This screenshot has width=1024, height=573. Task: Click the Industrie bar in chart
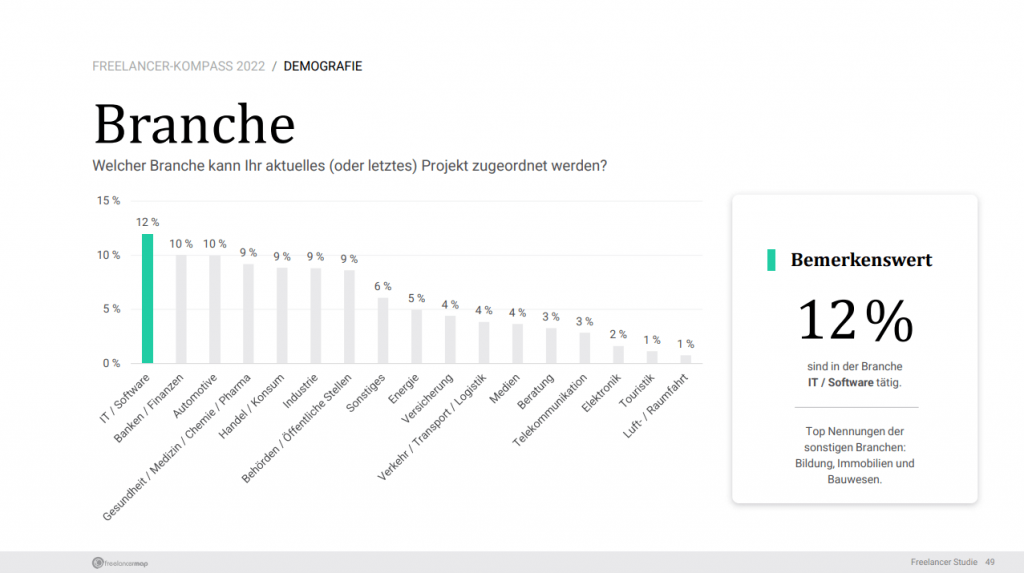[315, 316]
